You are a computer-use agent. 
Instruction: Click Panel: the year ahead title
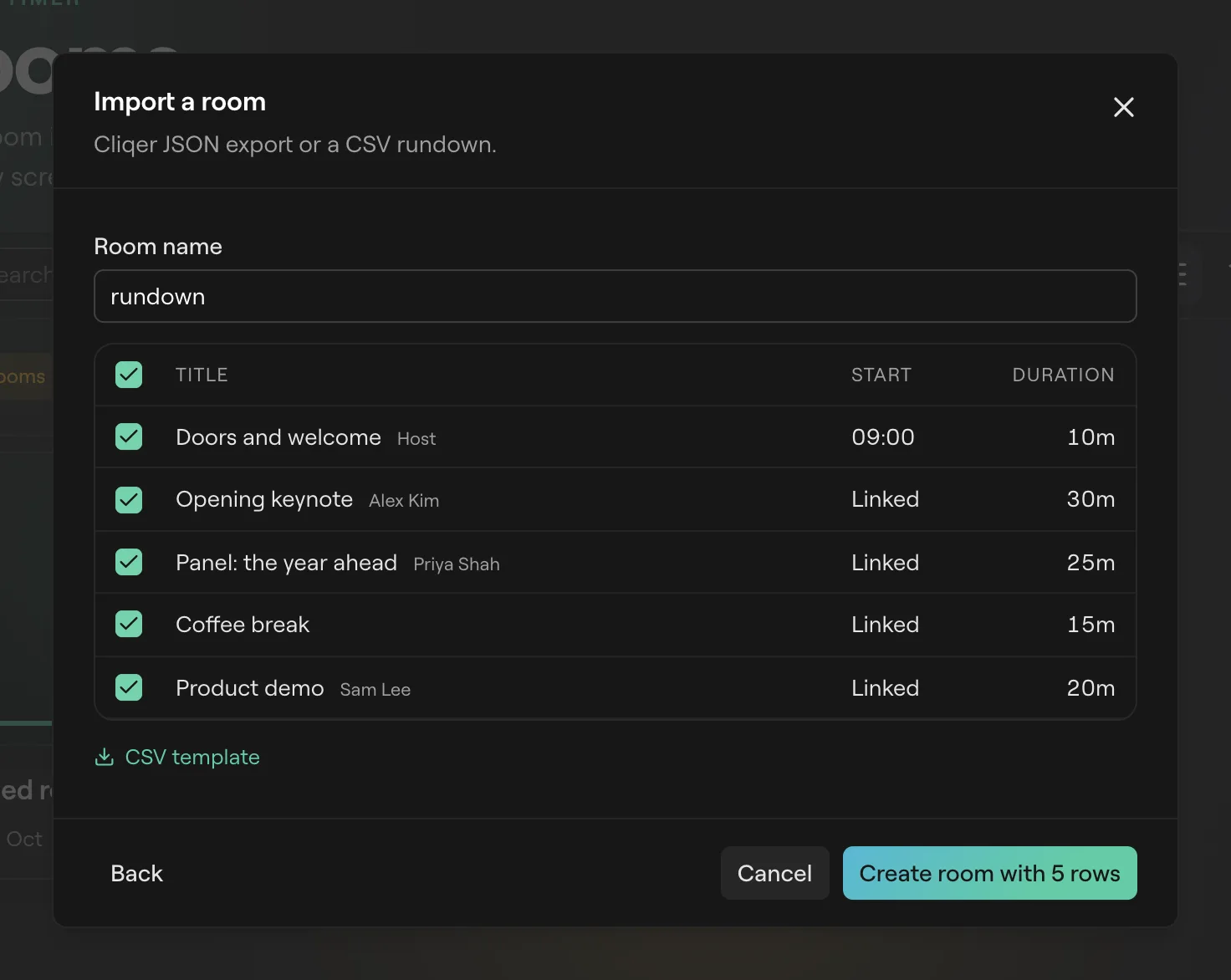(x=286, y=563)
